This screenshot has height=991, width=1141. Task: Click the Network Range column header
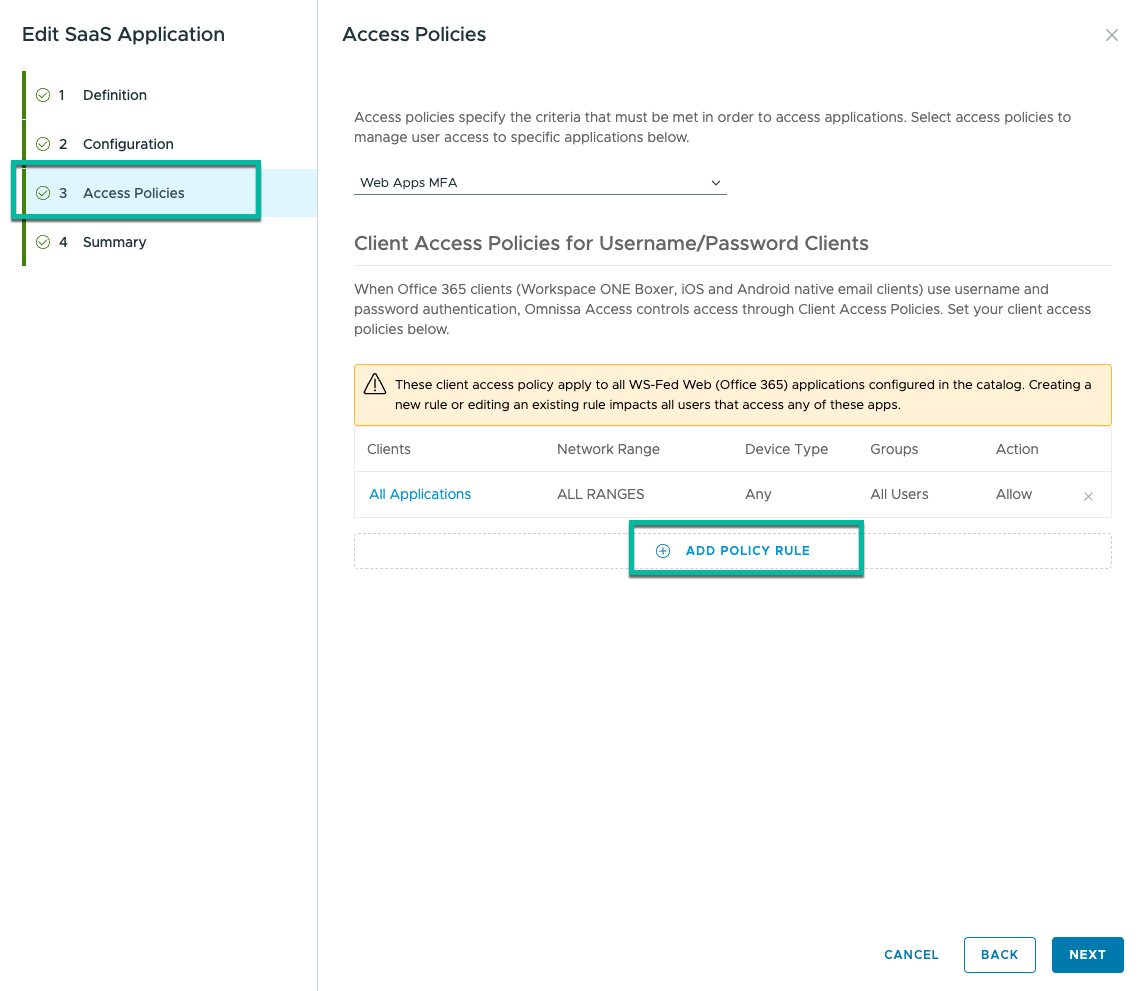tap(608, 449)
